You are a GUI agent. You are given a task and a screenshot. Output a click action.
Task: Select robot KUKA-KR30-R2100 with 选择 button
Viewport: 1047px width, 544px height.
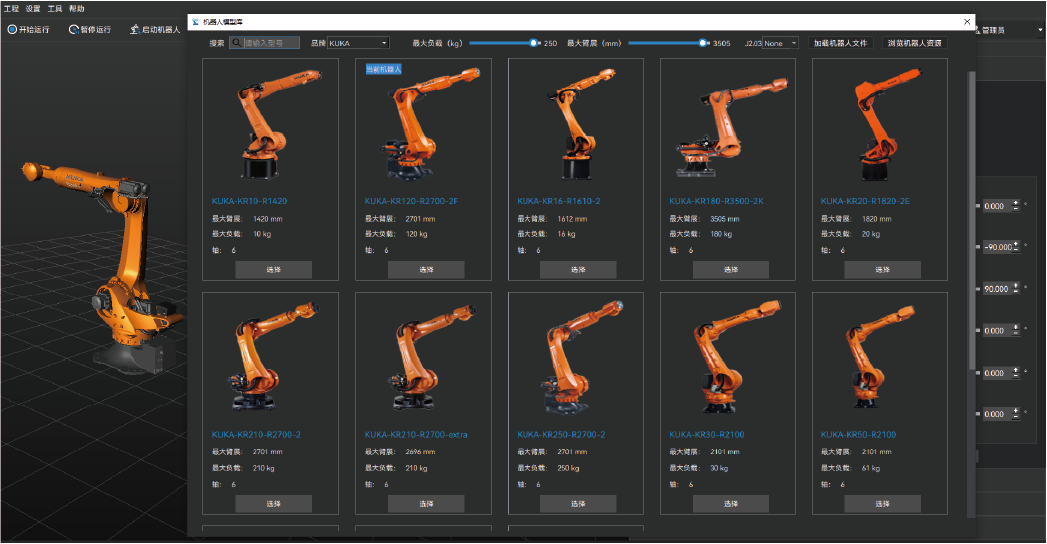click(x=730, y=504)
